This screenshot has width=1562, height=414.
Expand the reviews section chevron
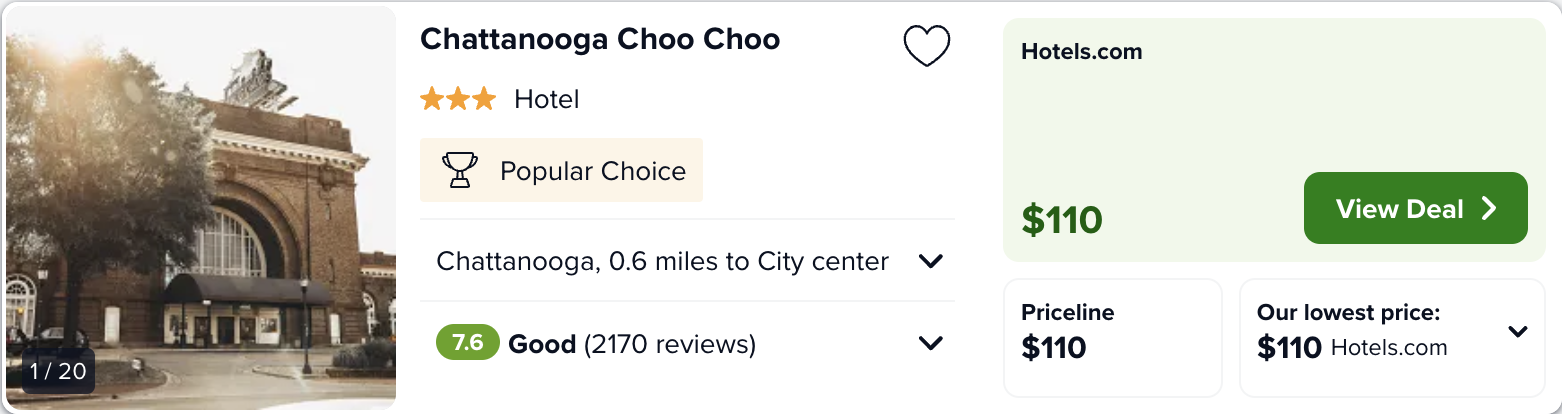[931, 343]
